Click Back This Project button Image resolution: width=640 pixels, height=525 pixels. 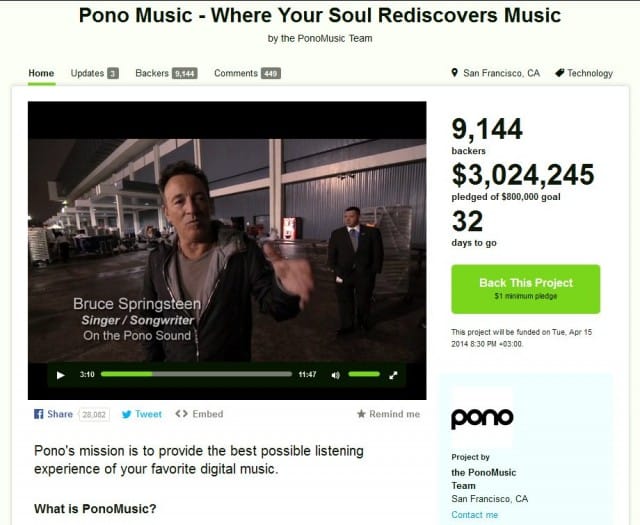click(x=526, y=289)
